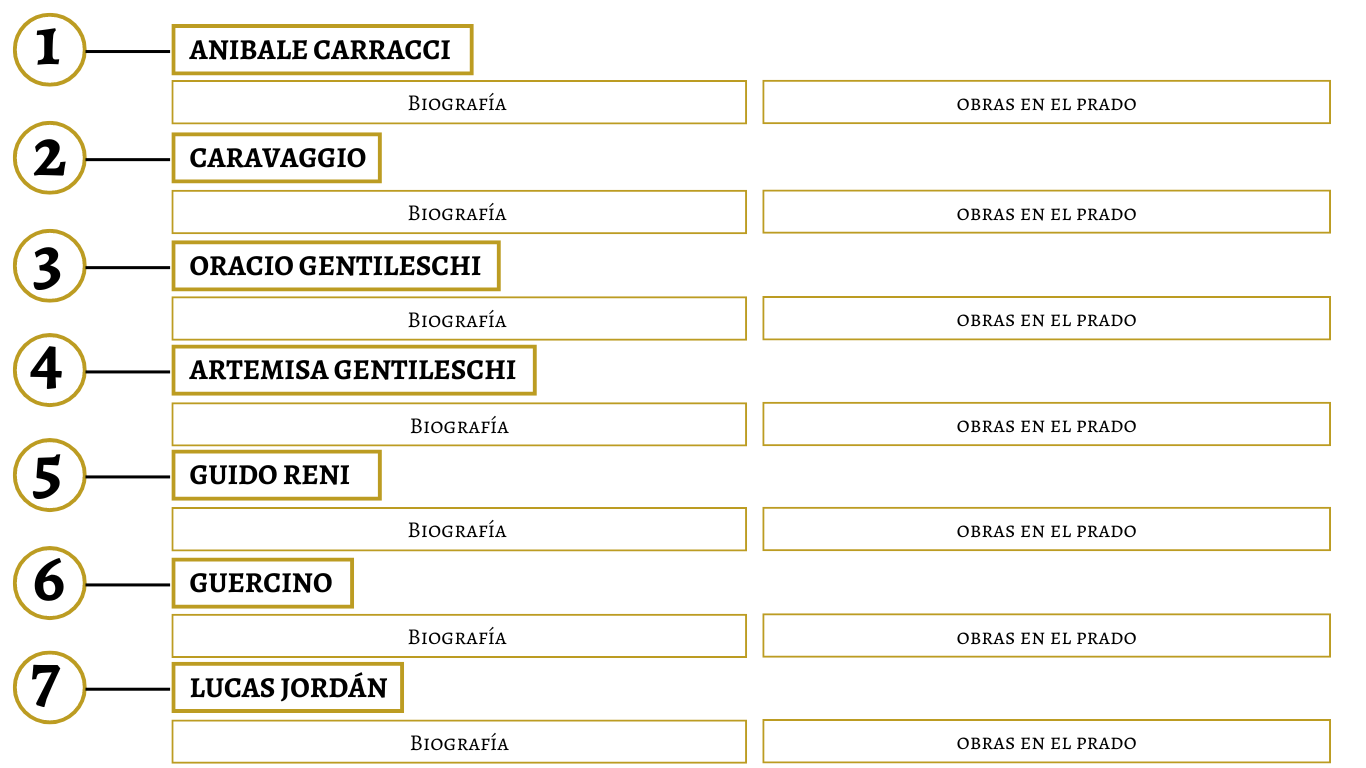
Task: Open Anibale Carracci's Biografía
Action: [x=459, y=102]
